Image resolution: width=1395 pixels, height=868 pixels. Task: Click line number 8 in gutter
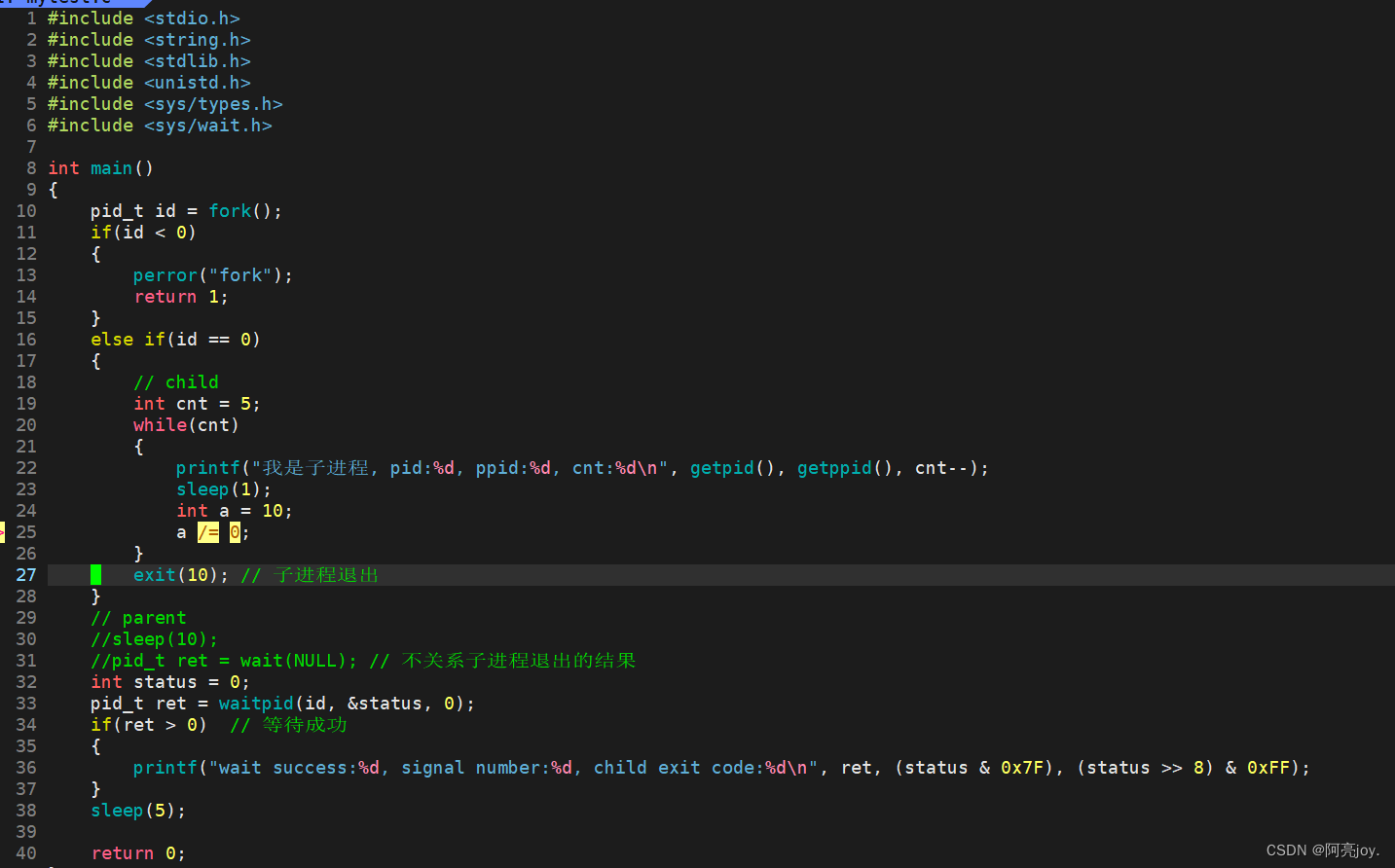[x=31, y=168]
